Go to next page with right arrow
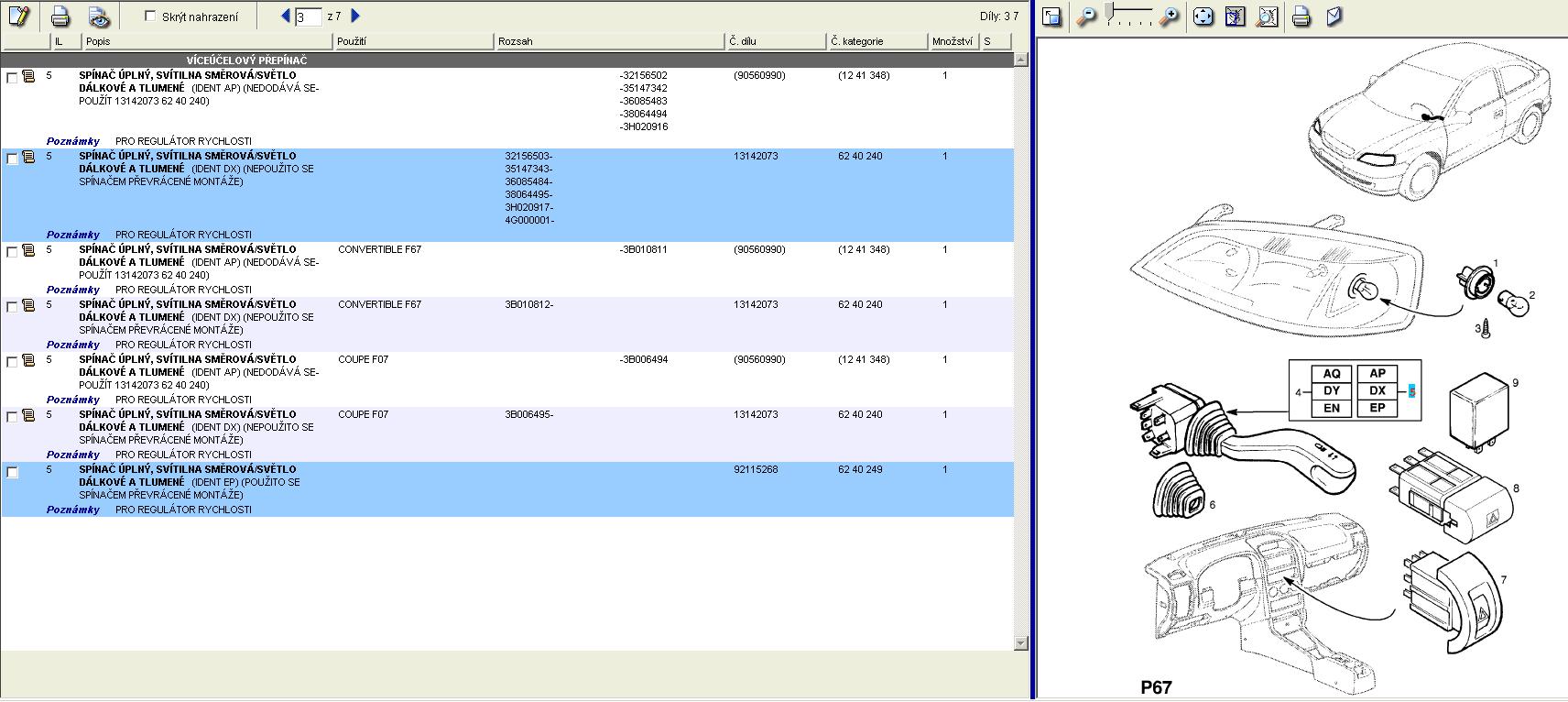This screenshot has width=1568, height=702. [355, 16]
